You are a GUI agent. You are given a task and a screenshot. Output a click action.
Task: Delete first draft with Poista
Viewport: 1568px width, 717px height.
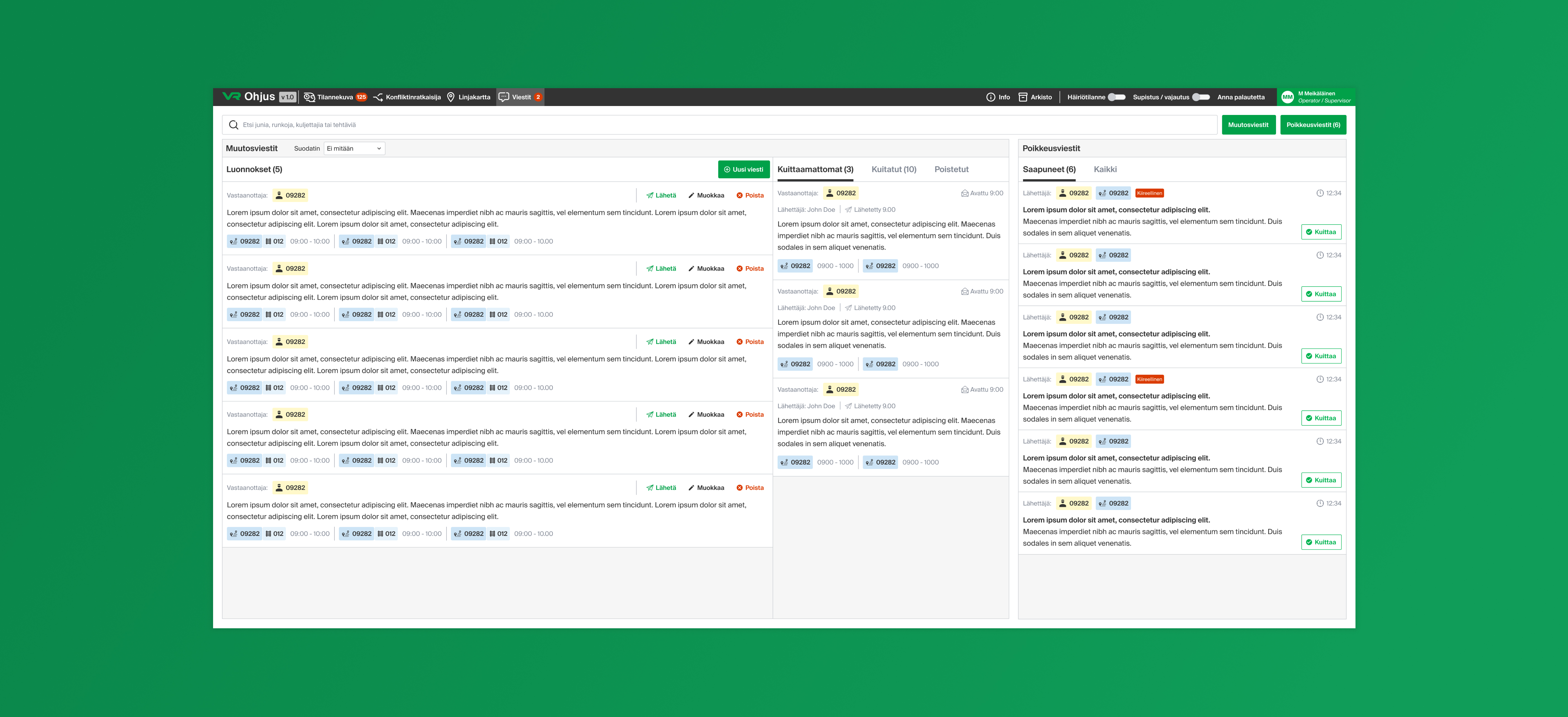(750, 195)
